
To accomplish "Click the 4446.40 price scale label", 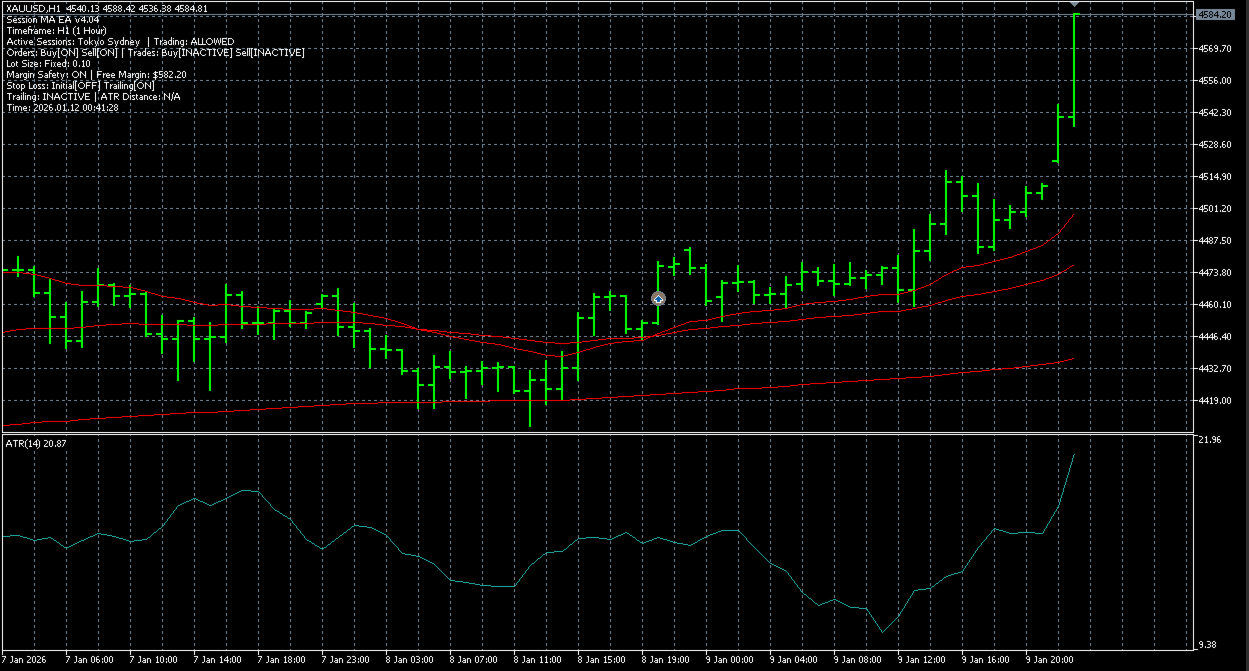I will [x=1214, y=336].
